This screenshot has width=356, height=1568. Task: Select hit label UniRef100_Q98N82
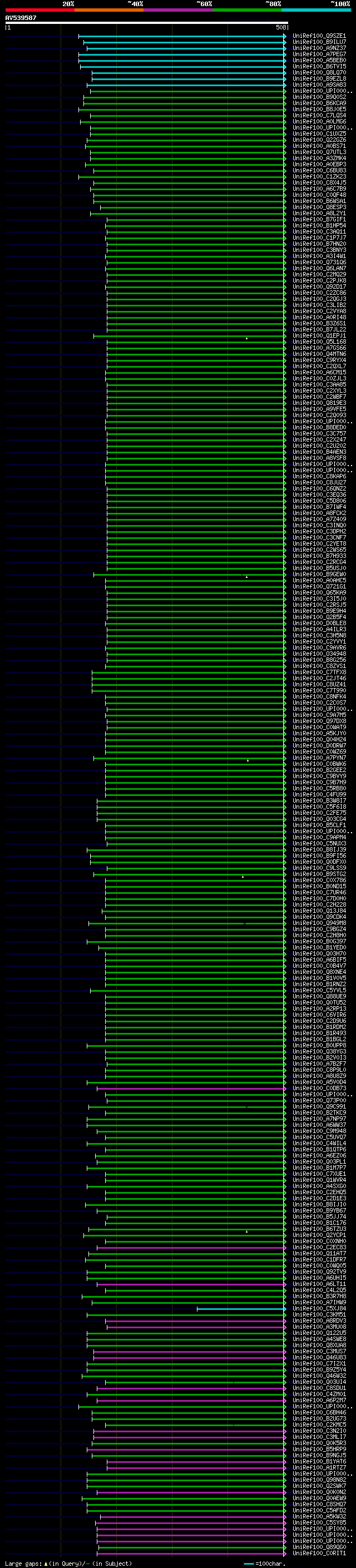pyautogui.click(x=319, y=1480)
